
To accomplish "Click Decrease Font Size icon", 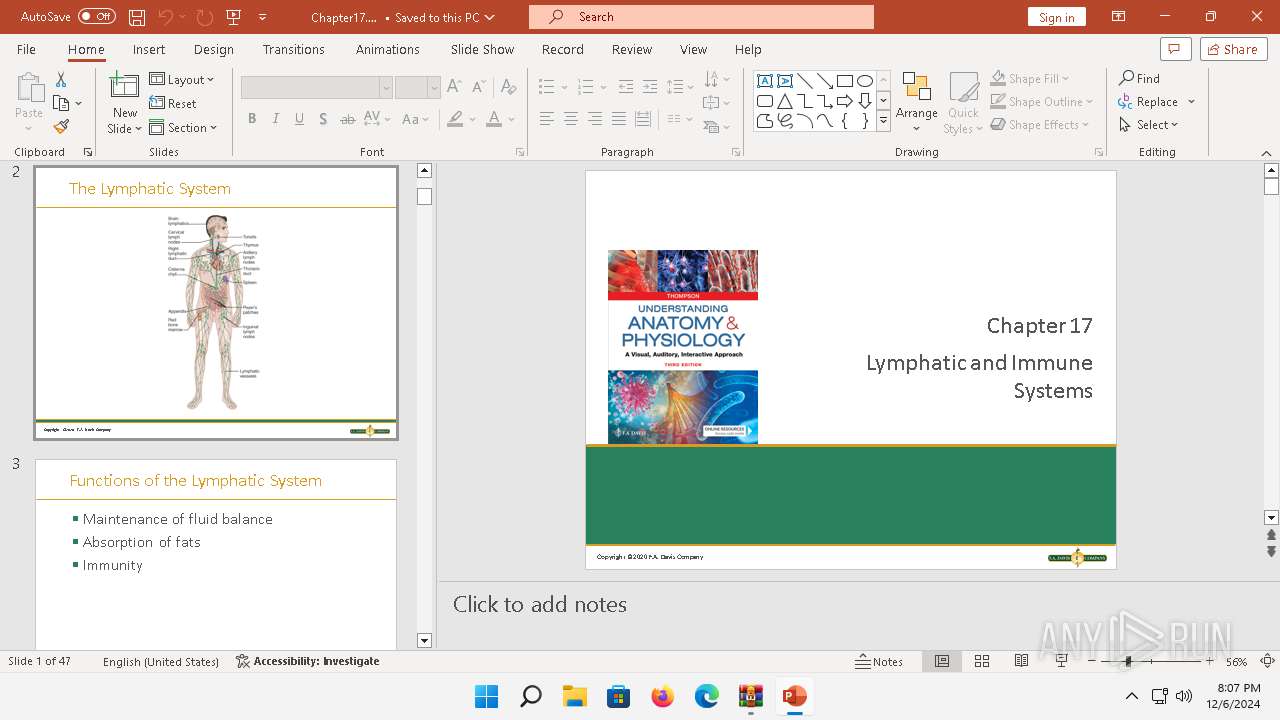I will [x=478, y=87].
